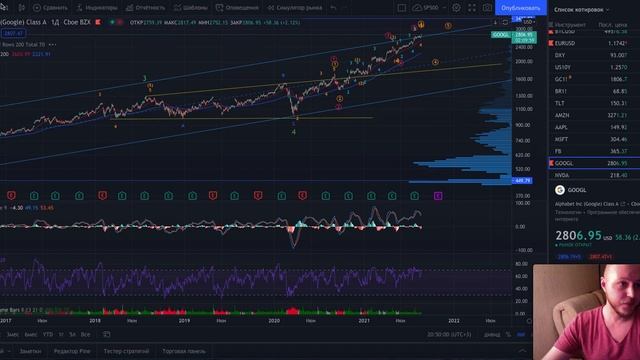
Task: Select GOOGL row in the watchlist
Action: pyautogui.click(x=594, y=163)
